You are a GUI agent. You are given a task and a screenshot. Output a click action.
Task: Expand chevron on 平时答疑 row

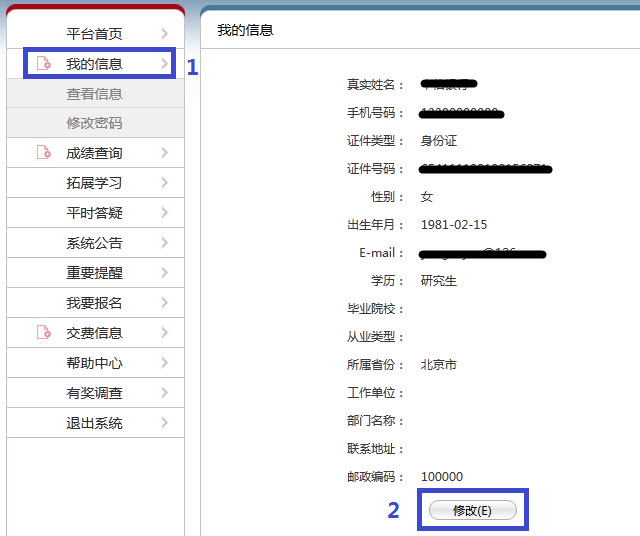[164, 213]
